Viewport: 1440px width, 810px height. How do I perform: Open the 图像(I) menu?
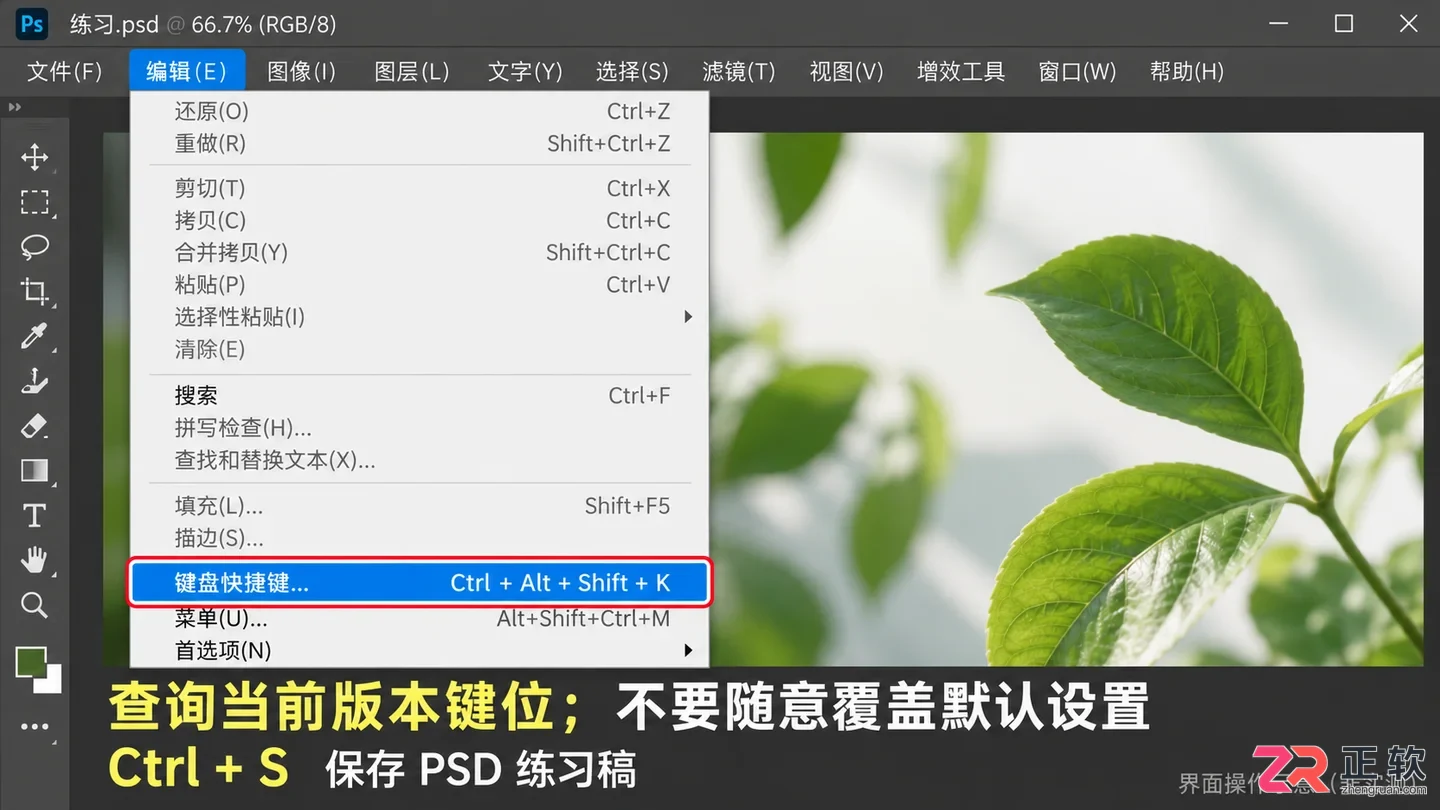(x=302, y=72)
